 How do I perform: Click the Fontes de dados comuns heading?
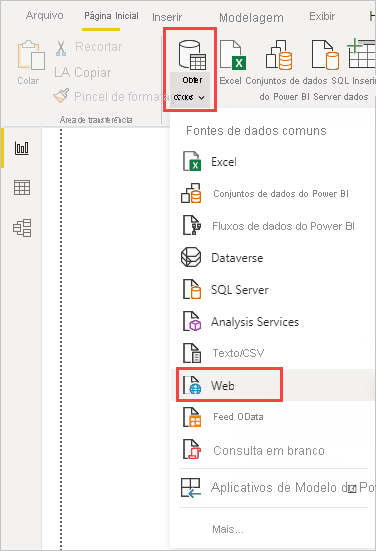pos(256,131)
